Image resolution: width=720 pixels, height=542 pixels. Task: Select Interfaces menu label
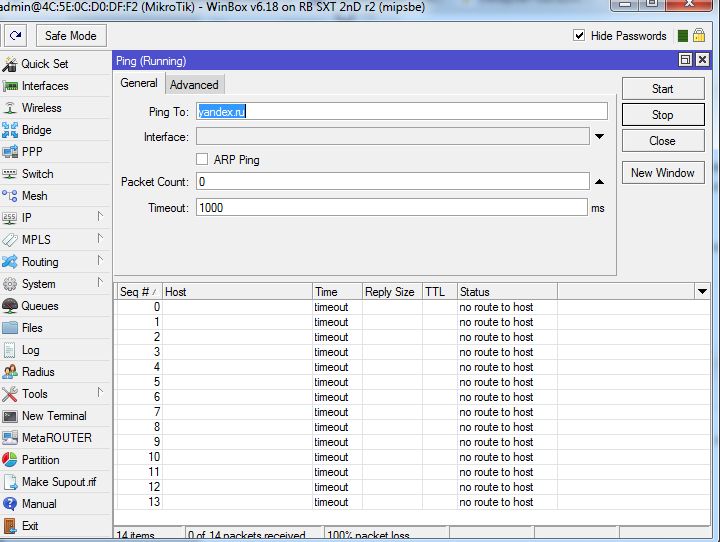[x=45, y=86]
